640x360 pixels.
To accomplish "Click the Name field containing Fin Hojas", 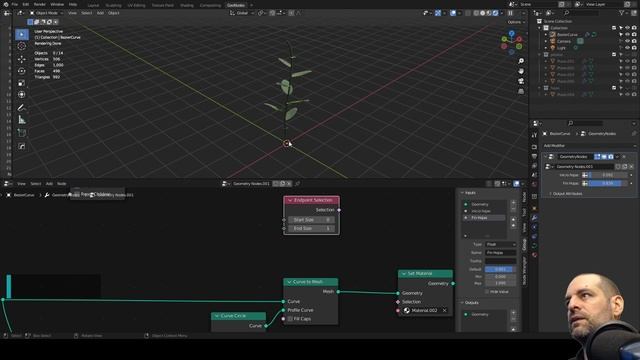I will (500, 253).
